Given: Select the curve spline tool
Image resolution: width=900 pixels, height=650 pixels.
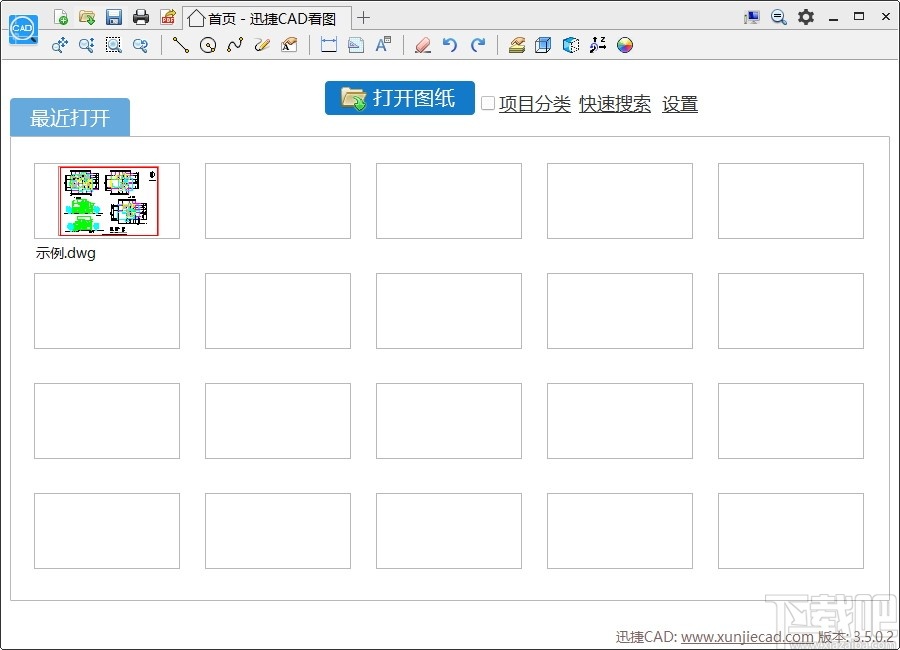Looking at the screenshot, I should click(235, 45).
